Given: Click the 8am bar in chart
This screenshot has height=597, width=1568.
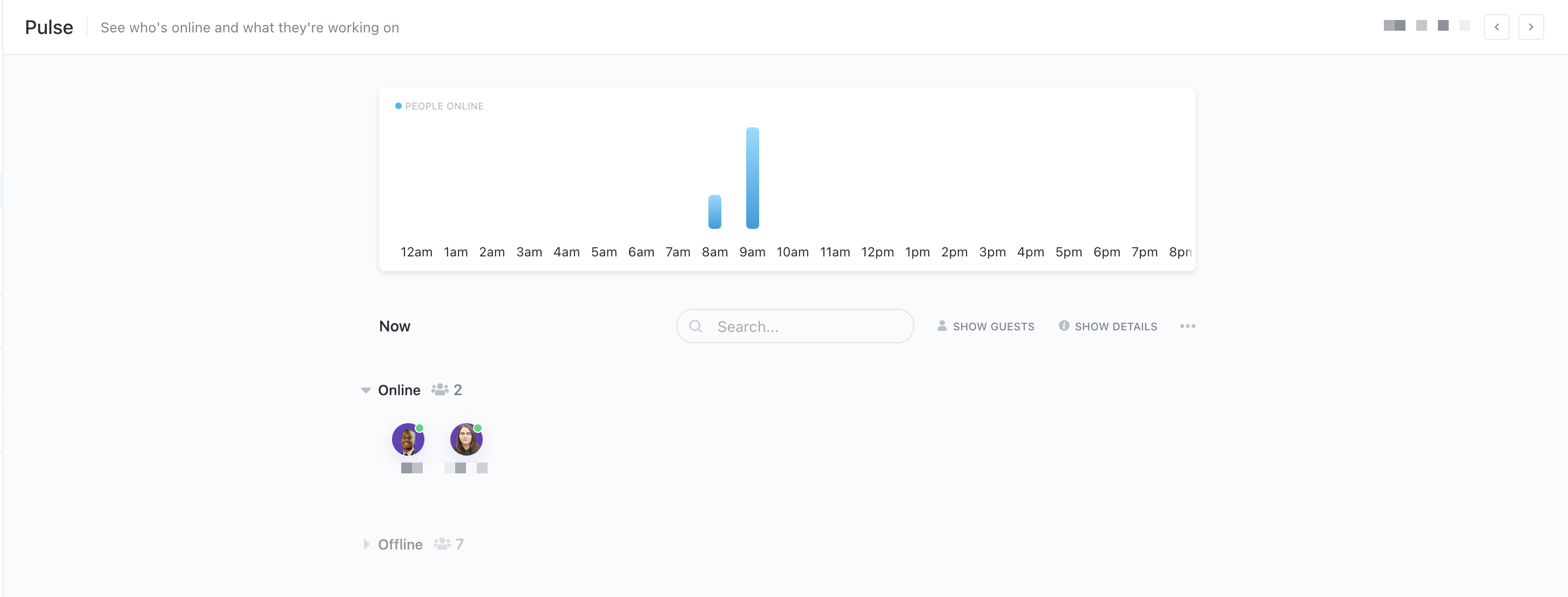Looking at the screenshot, I should [714, 211].
